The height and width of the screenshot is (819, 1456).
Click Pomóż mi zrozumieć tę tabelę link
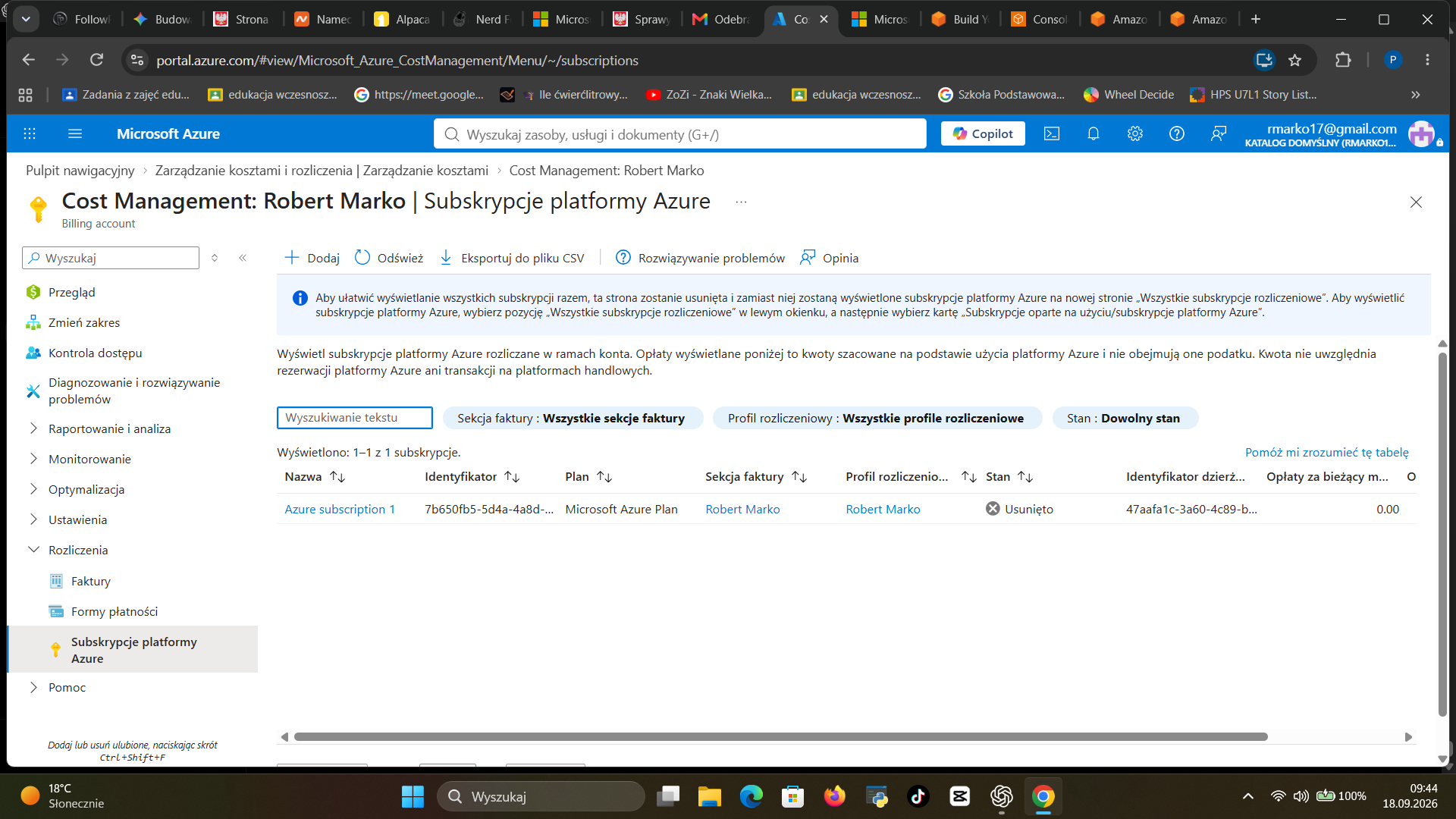[1326, 452]
